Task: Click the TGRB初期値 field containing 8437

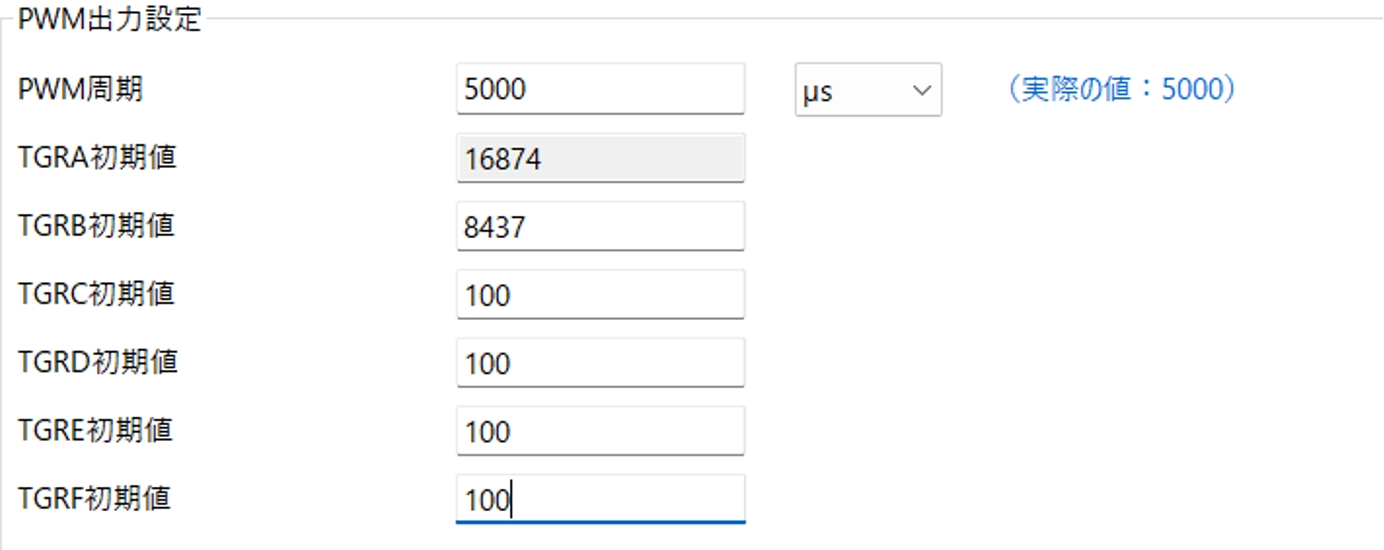Action: coord(600,227)
